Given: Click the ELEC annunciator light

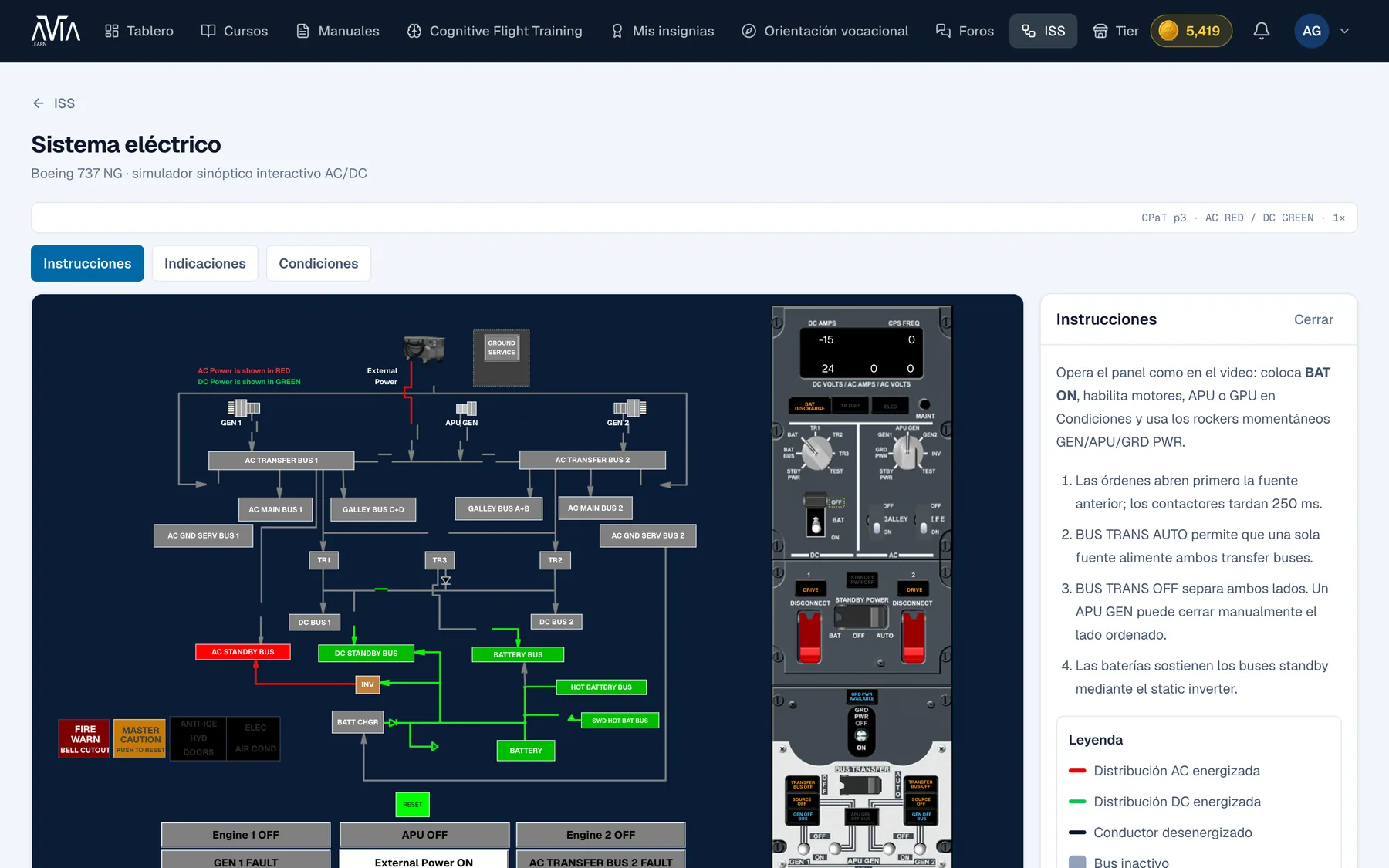Looking at the screenshot, I should click(x=891, y=406).
